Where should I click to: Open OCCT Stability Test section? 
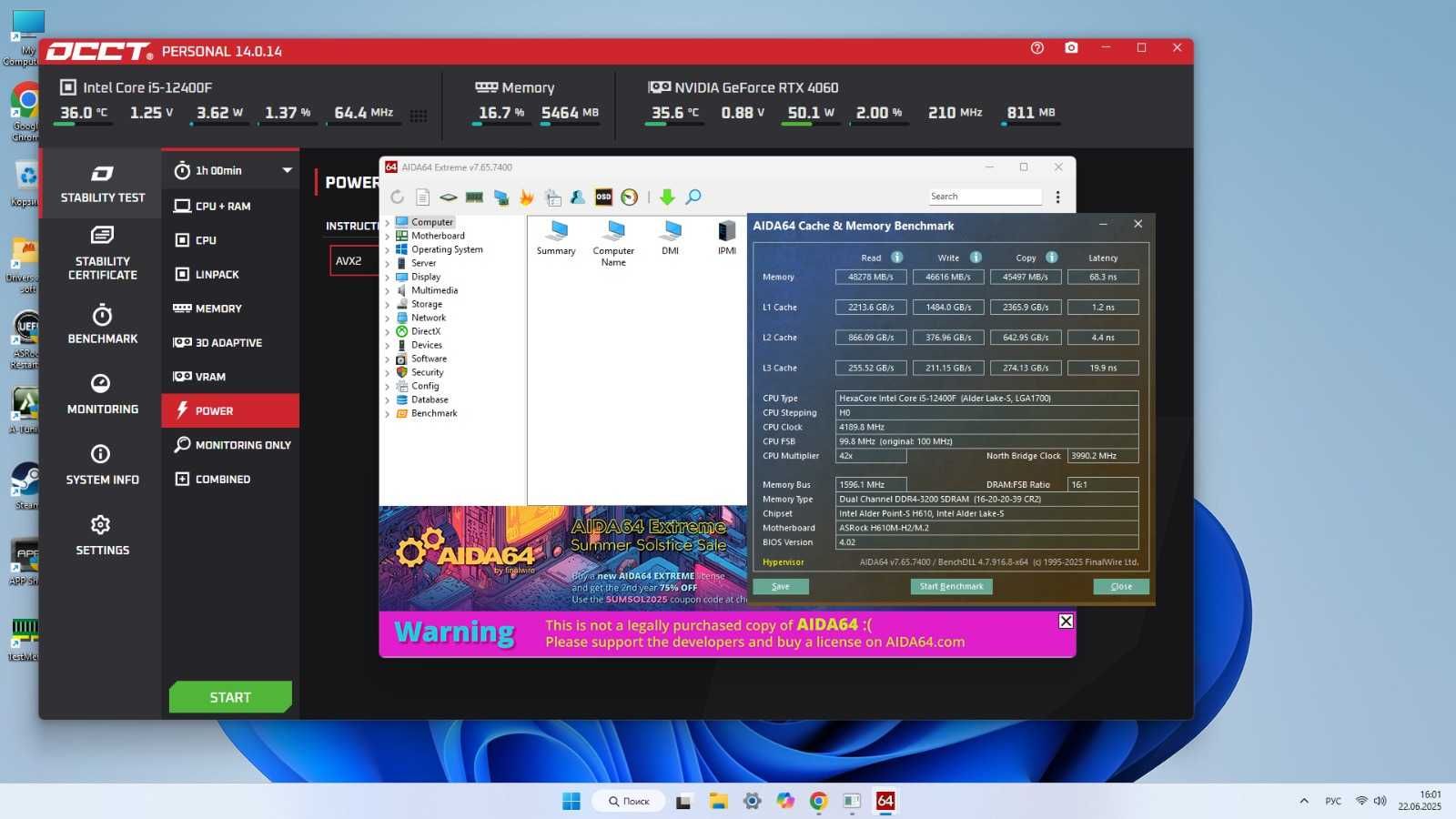(102, 184)
